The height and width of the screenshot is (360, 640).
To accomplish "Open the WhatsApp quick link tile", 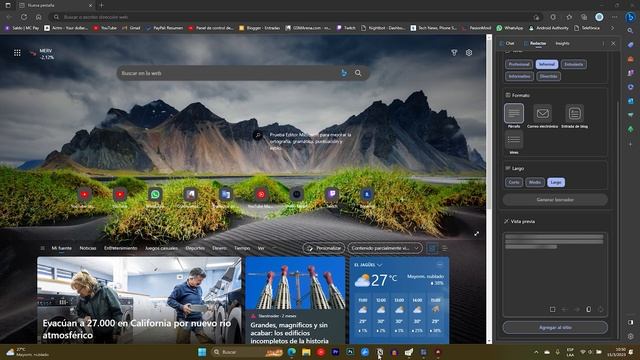I will pyautogui.click(x=155, y=194).
